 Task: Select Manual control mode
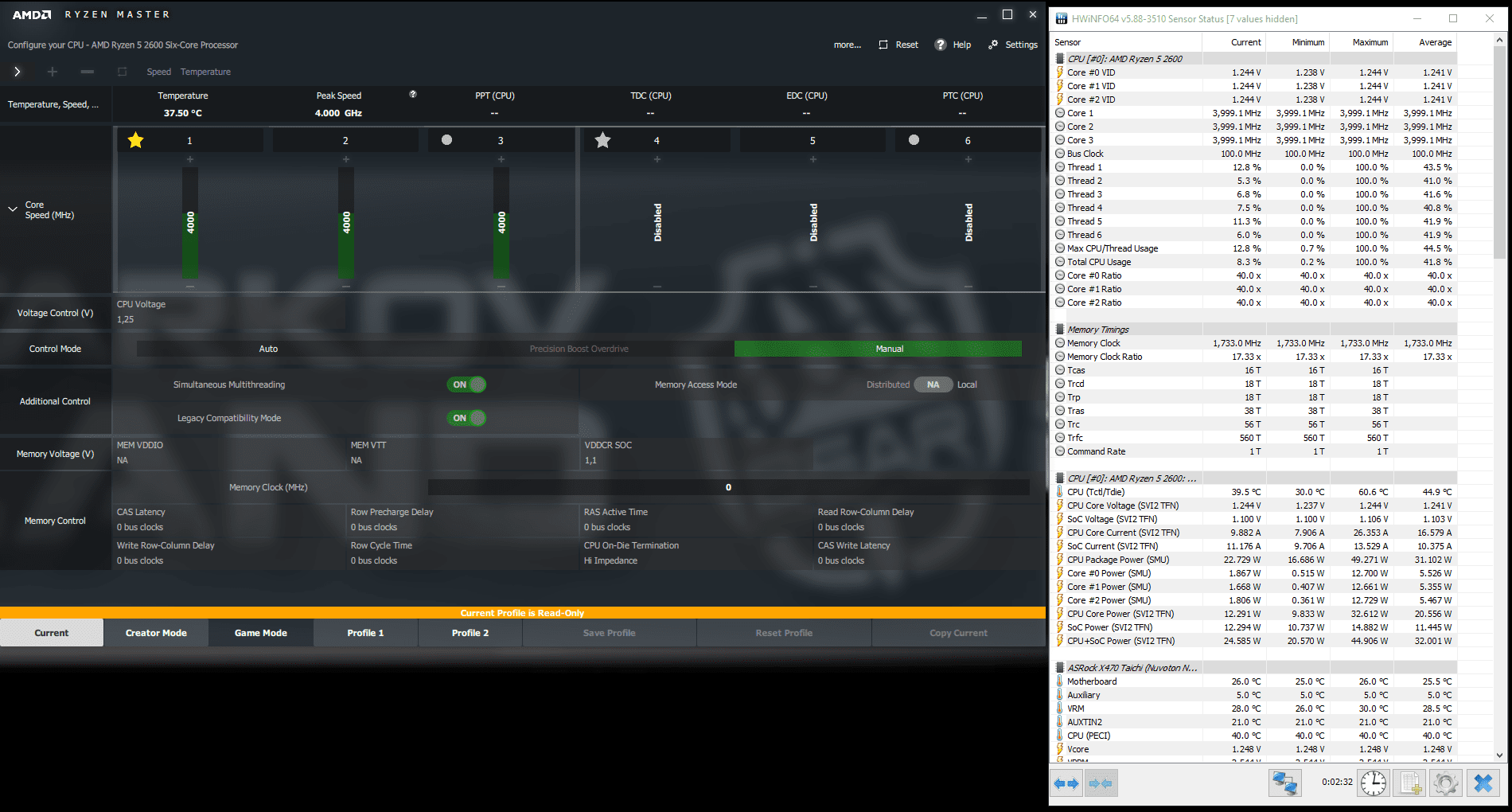(878, 349)
